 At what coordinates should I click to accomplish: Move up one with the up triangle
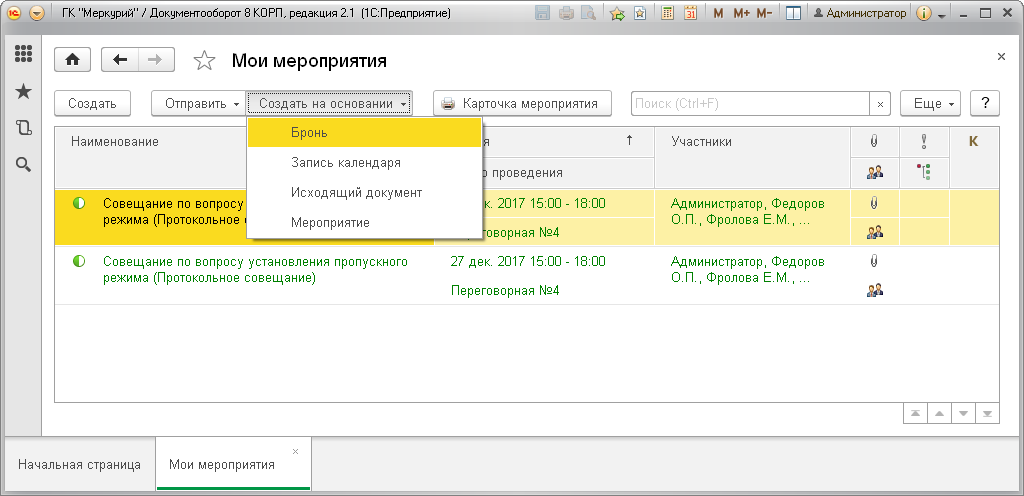pos(939,414)
